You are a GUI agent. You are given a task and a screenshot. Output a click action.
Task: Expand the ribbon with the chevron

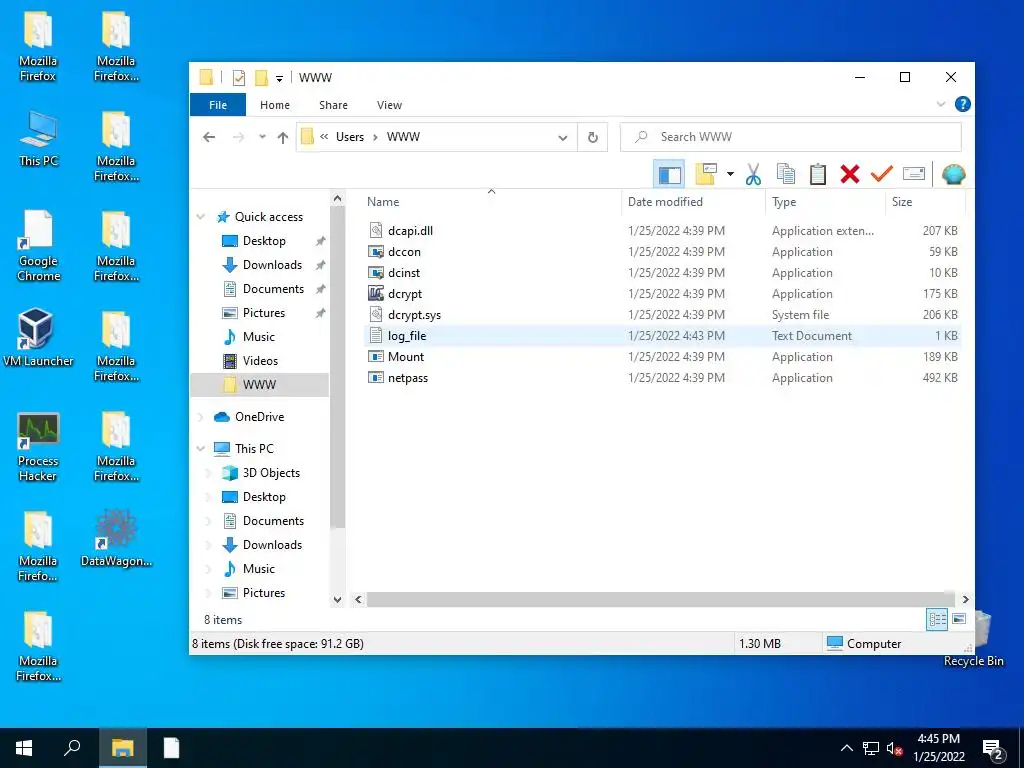(x=941, y=104)
